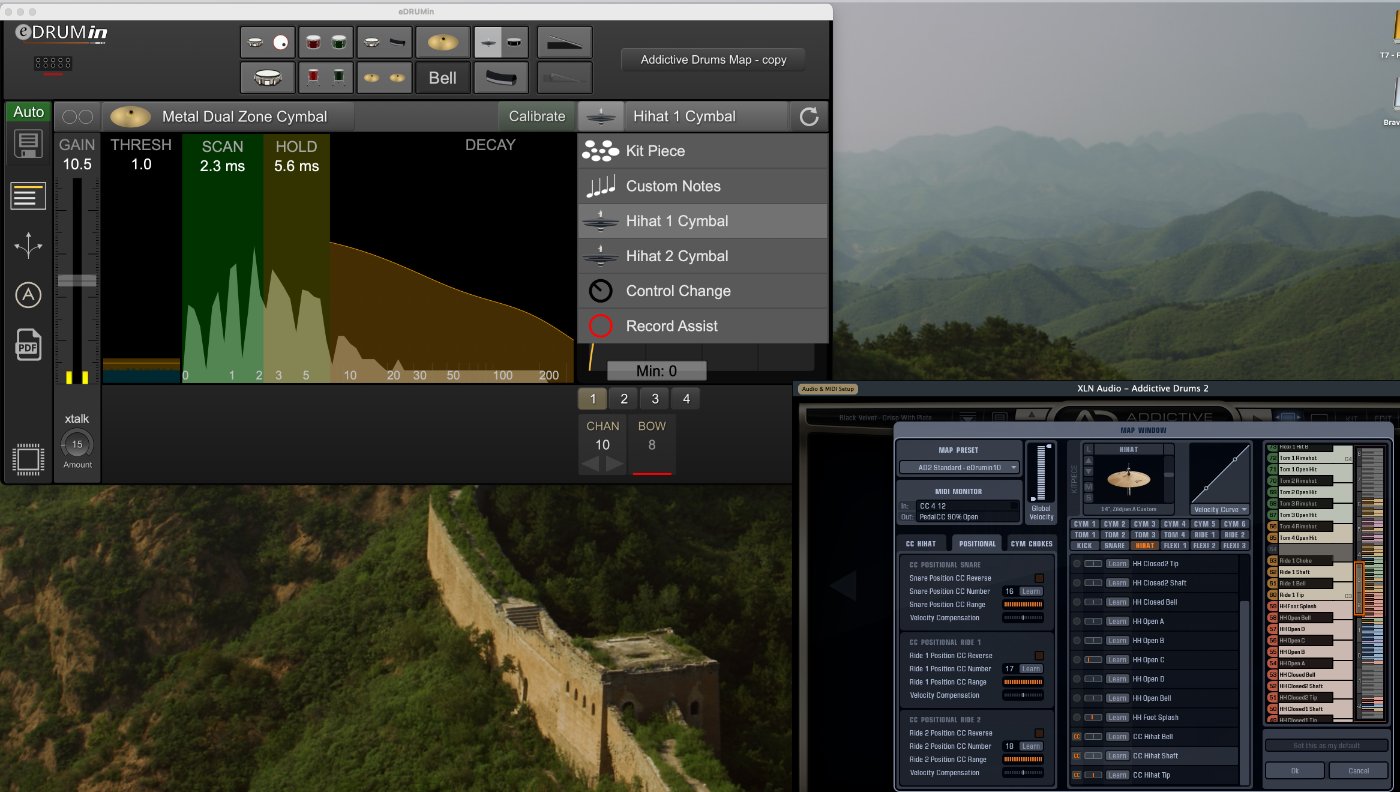Switch to the POSITIONAL tab
Screen dimensions: 1400x792
click(976, 543)
